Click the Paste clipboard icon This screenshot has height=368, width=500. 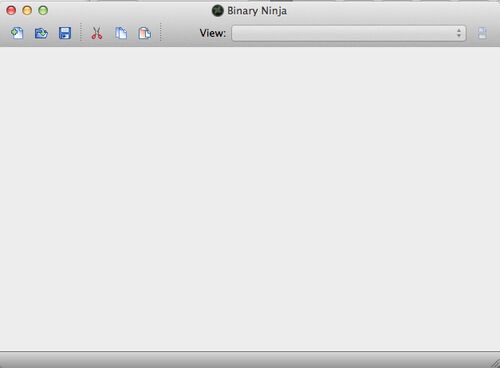(145, 33)
